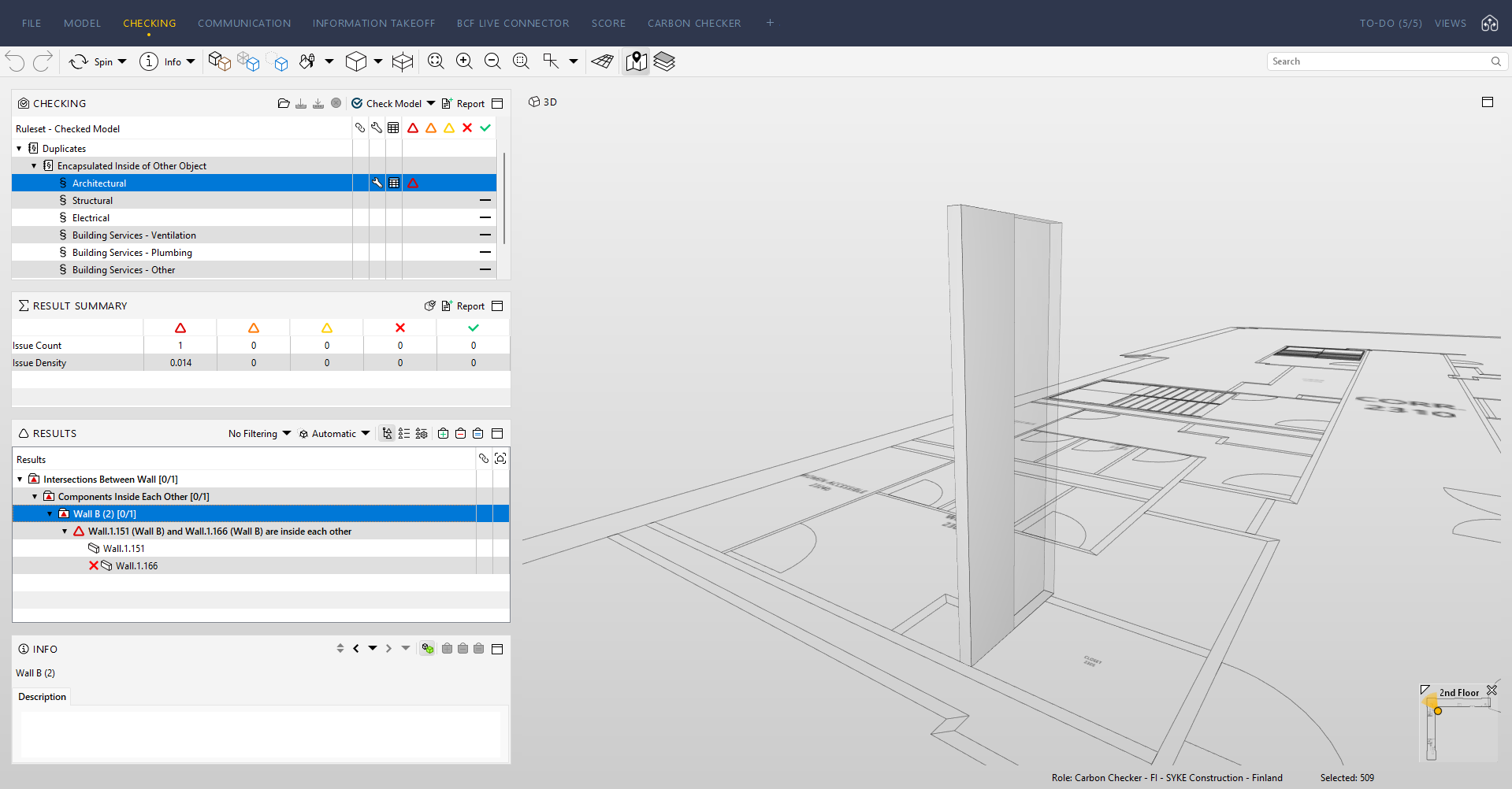This screenshot has width=1512, height=789.
Task: Click the remove from selection basket icon in Results
Action: pos(461,434)
